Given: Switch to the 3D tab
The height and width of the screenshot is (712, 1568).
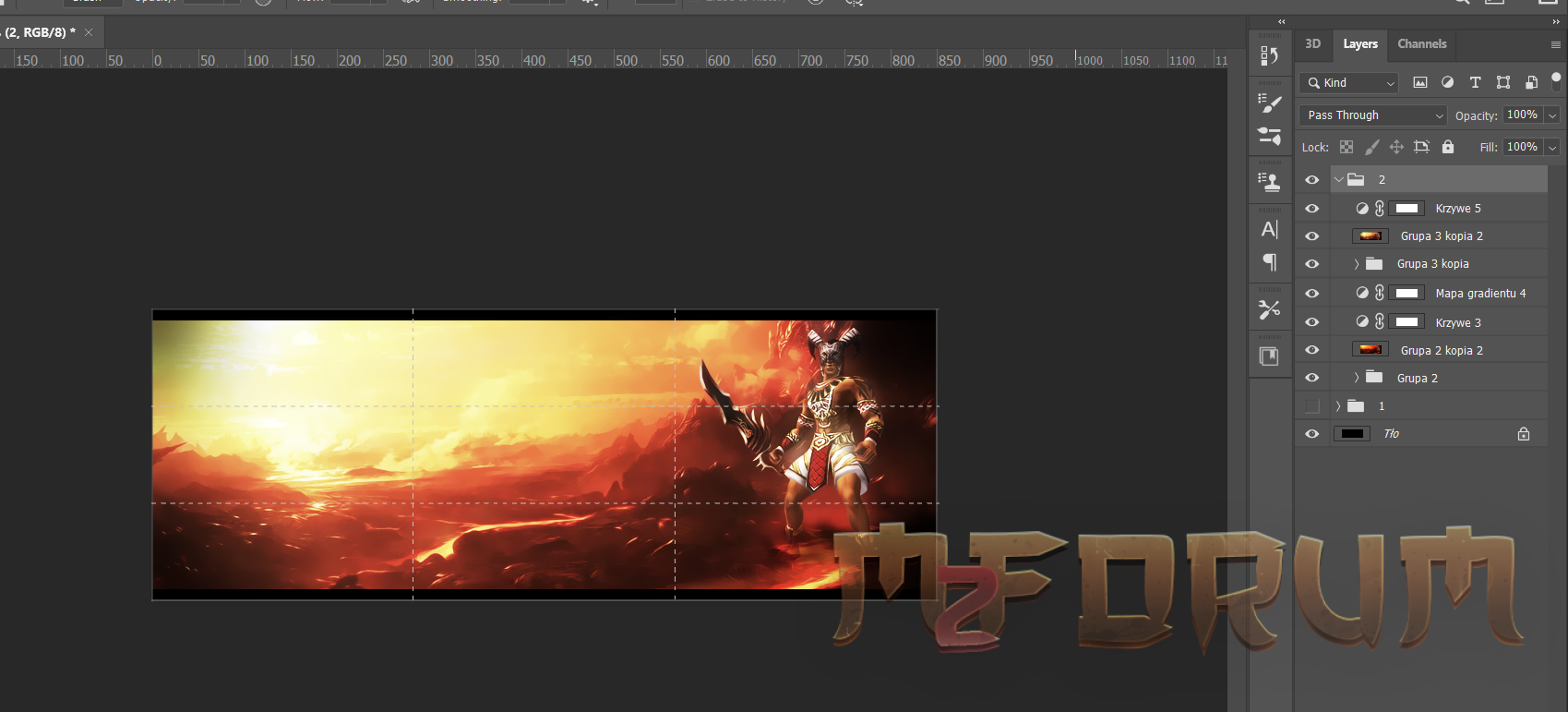Looking at the screenshot, I should point(1312,43).
